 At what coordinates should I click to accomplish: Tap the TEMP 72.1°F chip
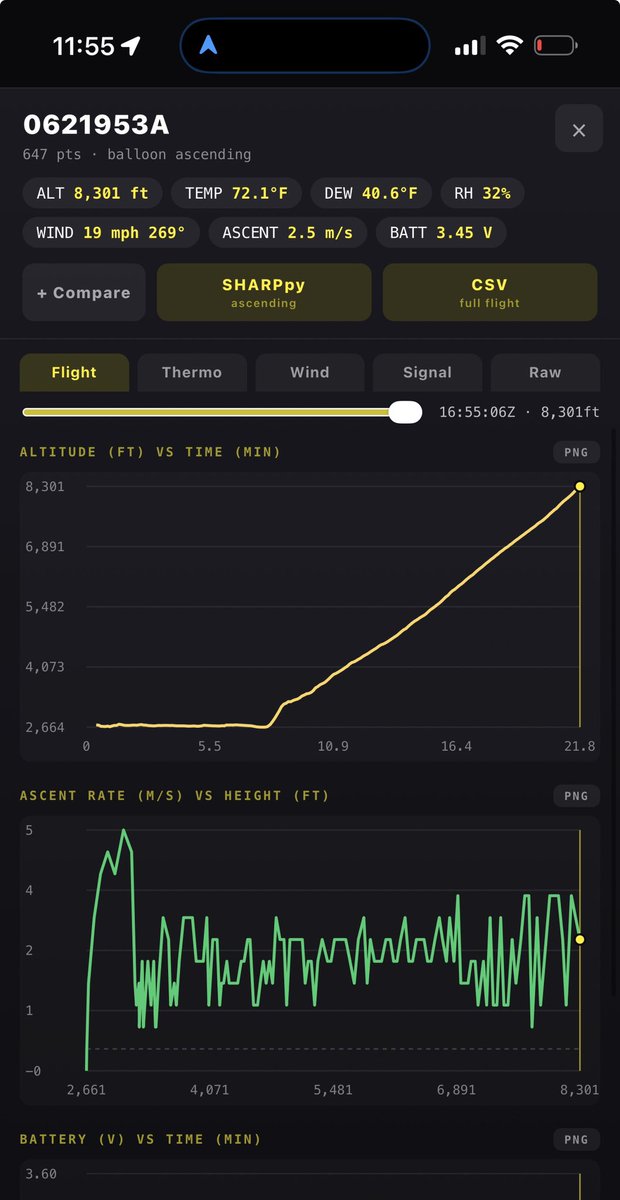[x=236, y=193]
